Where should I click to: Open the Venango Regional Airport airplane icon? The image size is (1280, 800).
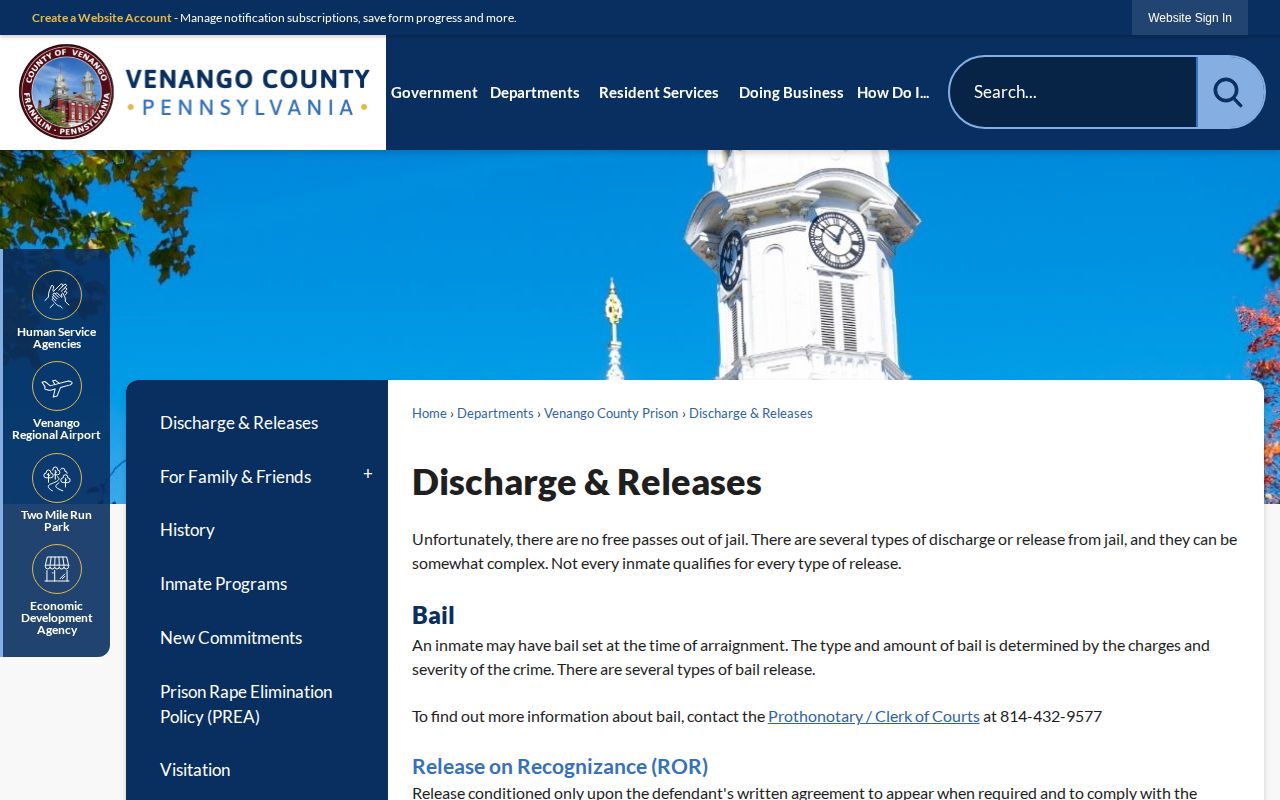point(57,386)
